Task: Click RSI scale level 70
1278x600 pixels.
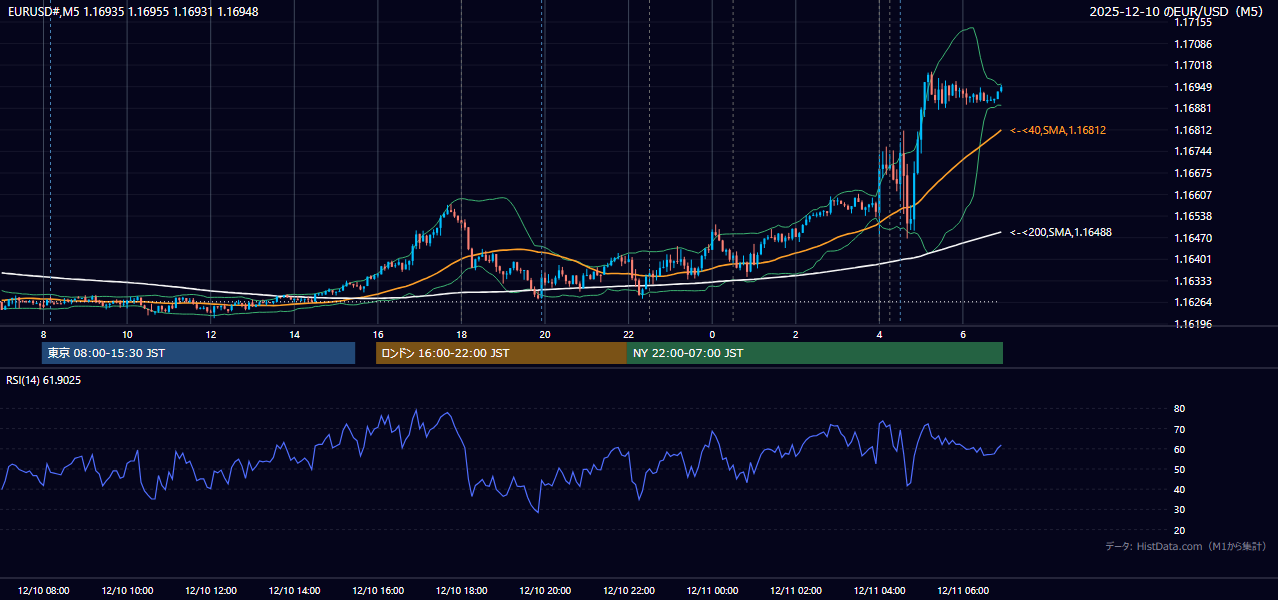Action: click(x=1179, y=430)
